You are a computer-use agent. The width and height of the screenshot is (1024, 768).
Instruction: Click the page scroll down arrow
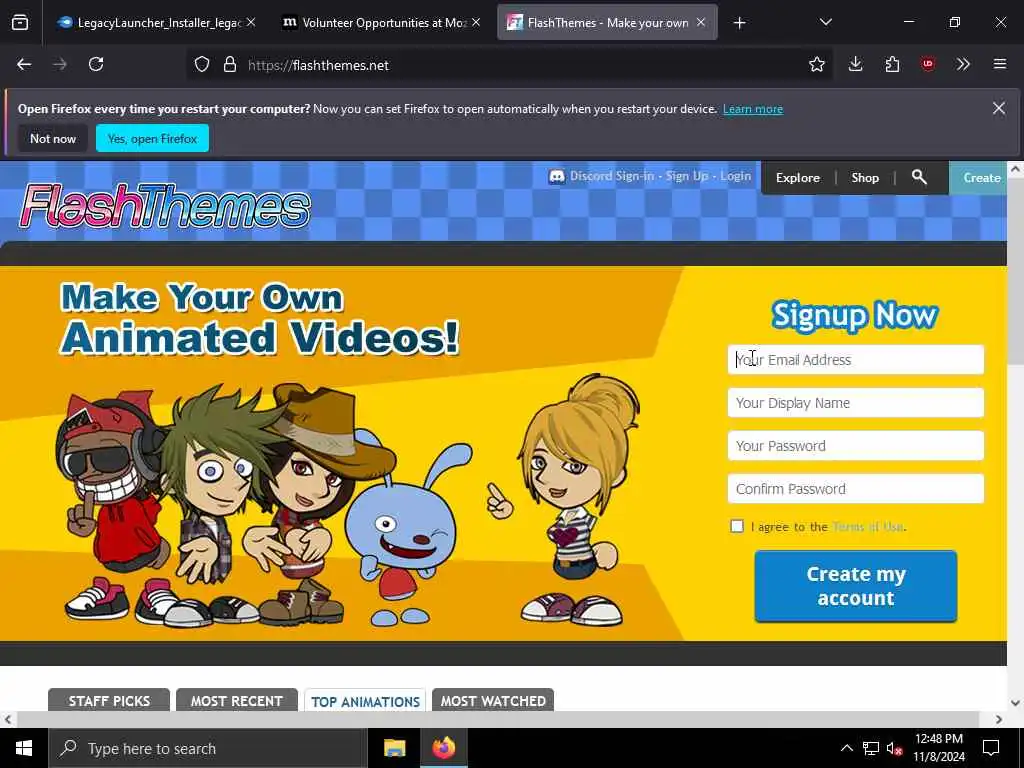coord(1016,703)
